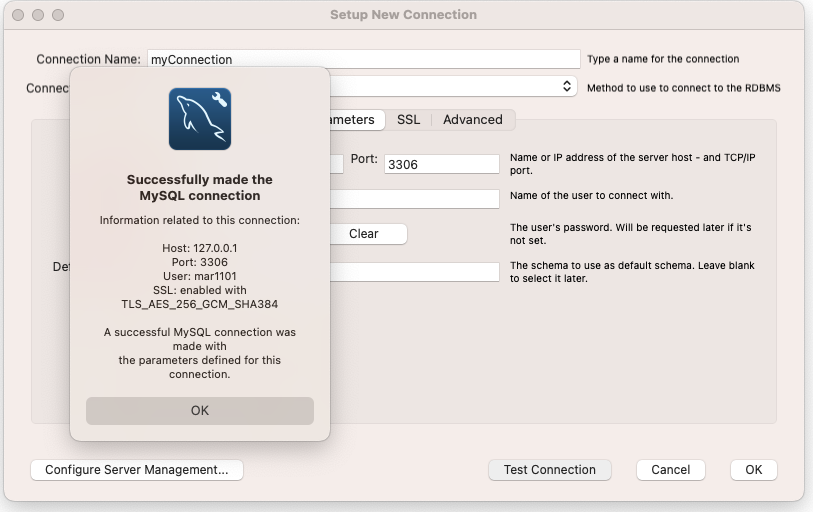
Task: Click the Default Schema input field
Action: coord(415,272)
